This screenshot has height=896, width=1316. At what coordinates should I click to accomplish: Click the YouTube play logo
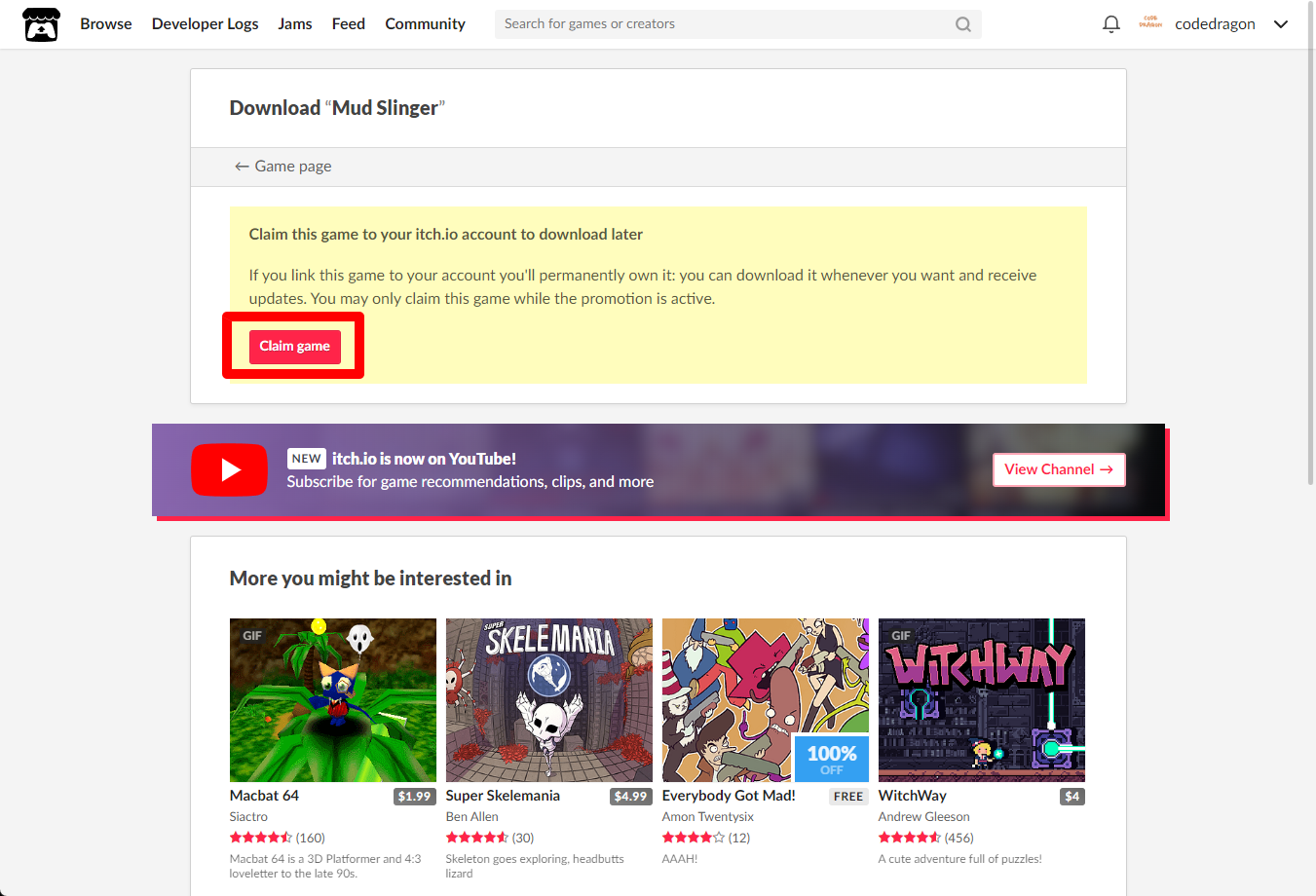(x=230, y=470)
